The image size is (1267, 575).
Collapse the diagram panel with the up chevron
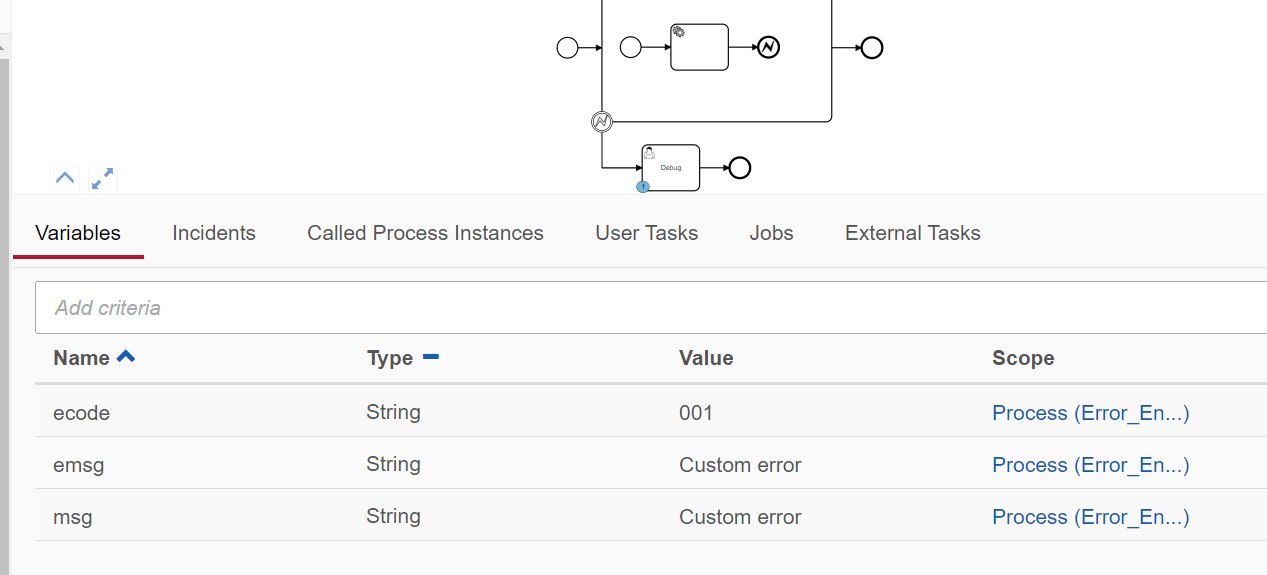click(x=65, y=179)
